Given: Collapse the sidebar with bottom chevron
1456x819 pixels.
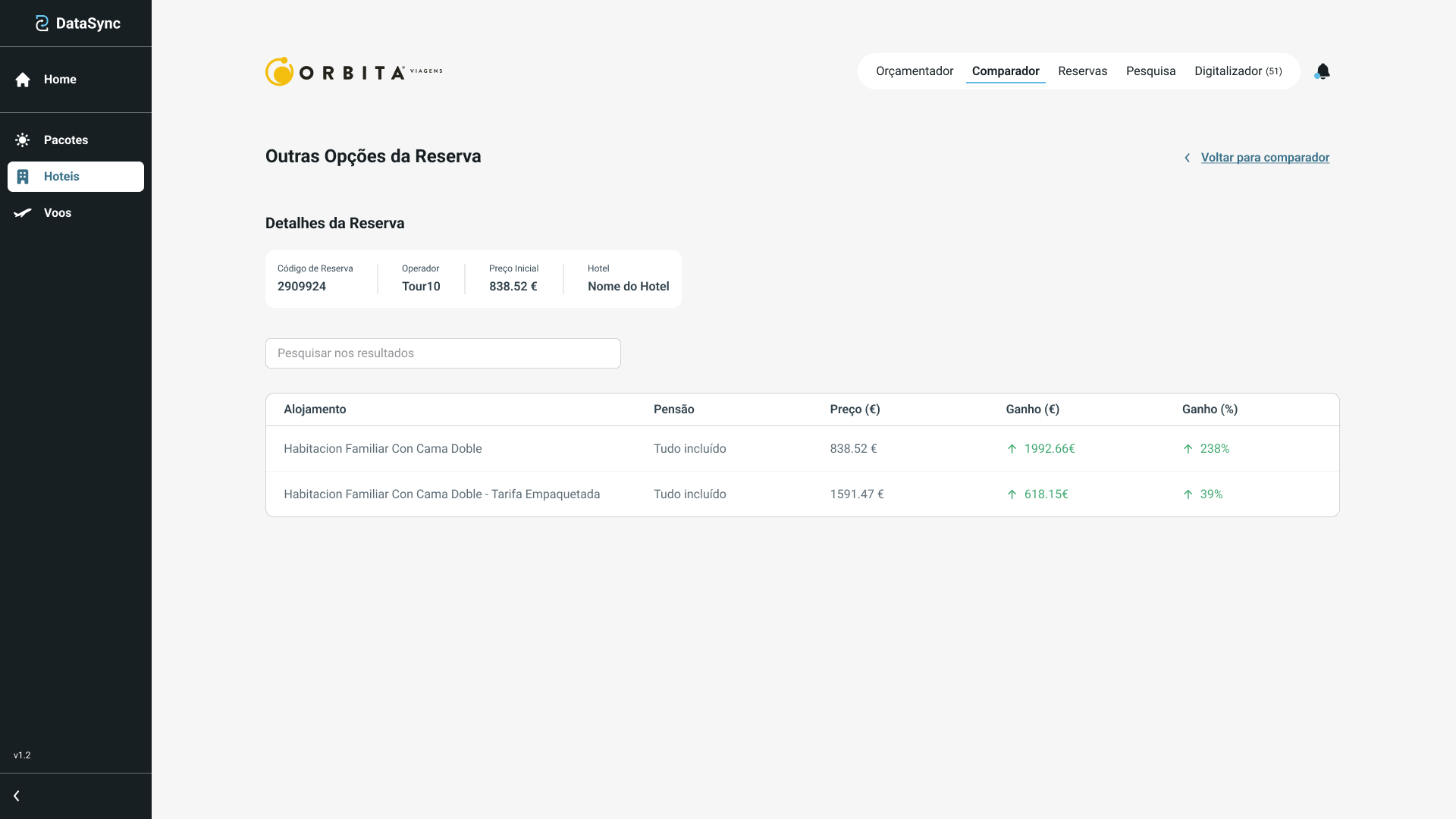Looking at the screenshot, I should coord(17,795).
